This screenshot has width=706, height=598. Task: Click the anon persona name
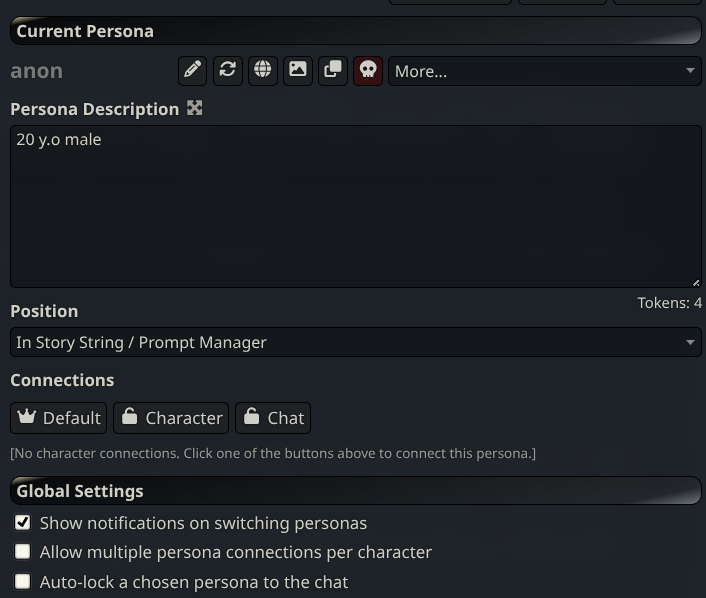37,71
